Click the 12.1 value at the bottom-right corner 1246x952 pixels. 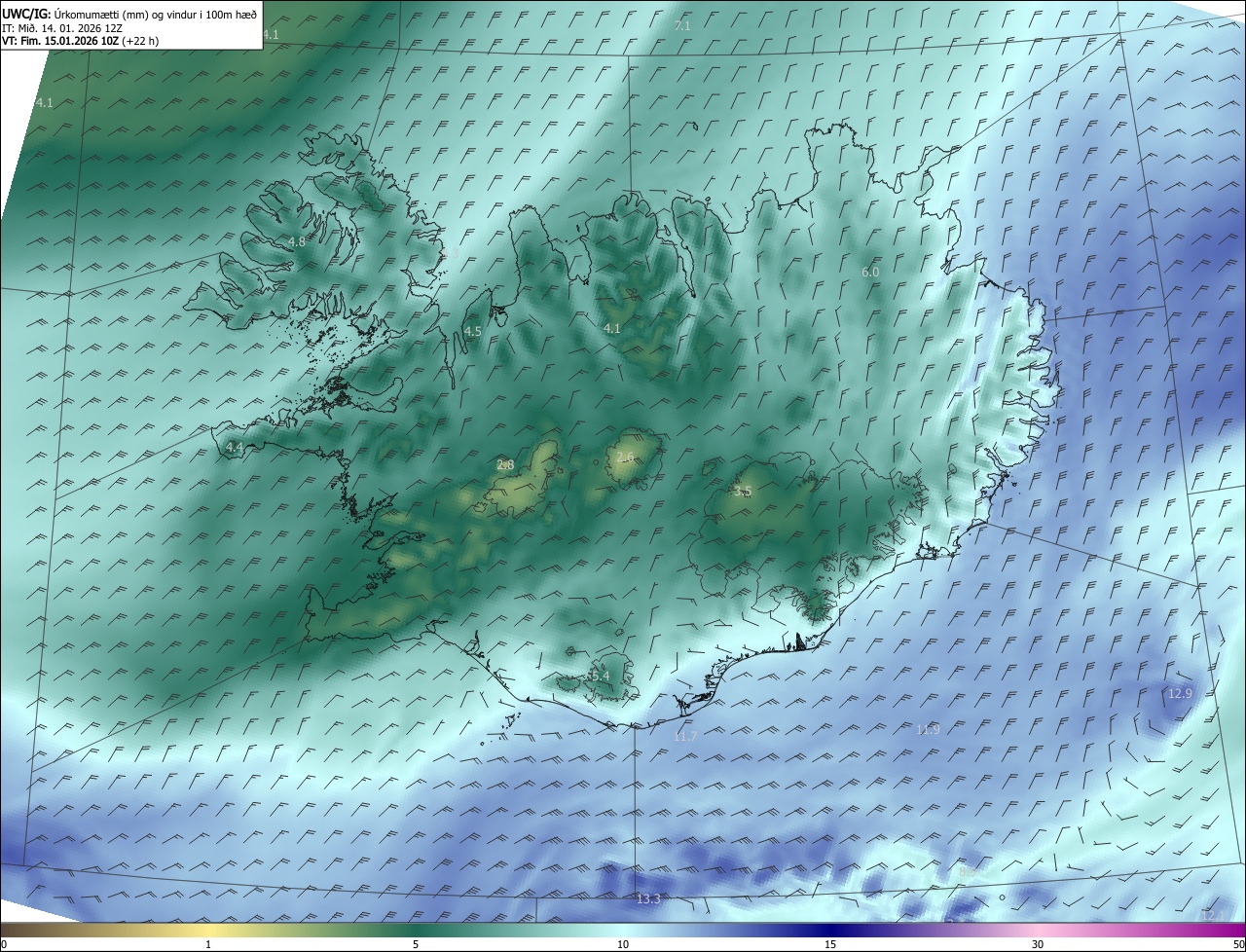[1215, 915]
